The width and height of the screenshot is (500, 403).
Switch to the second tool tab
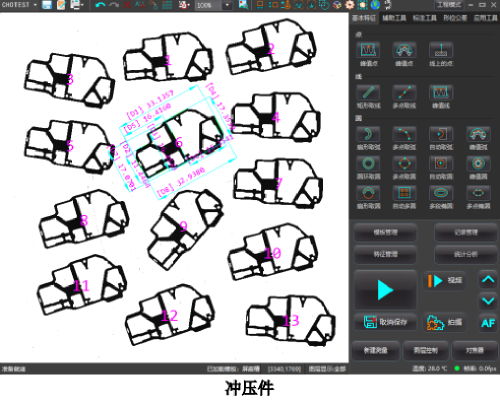point(394,18)
